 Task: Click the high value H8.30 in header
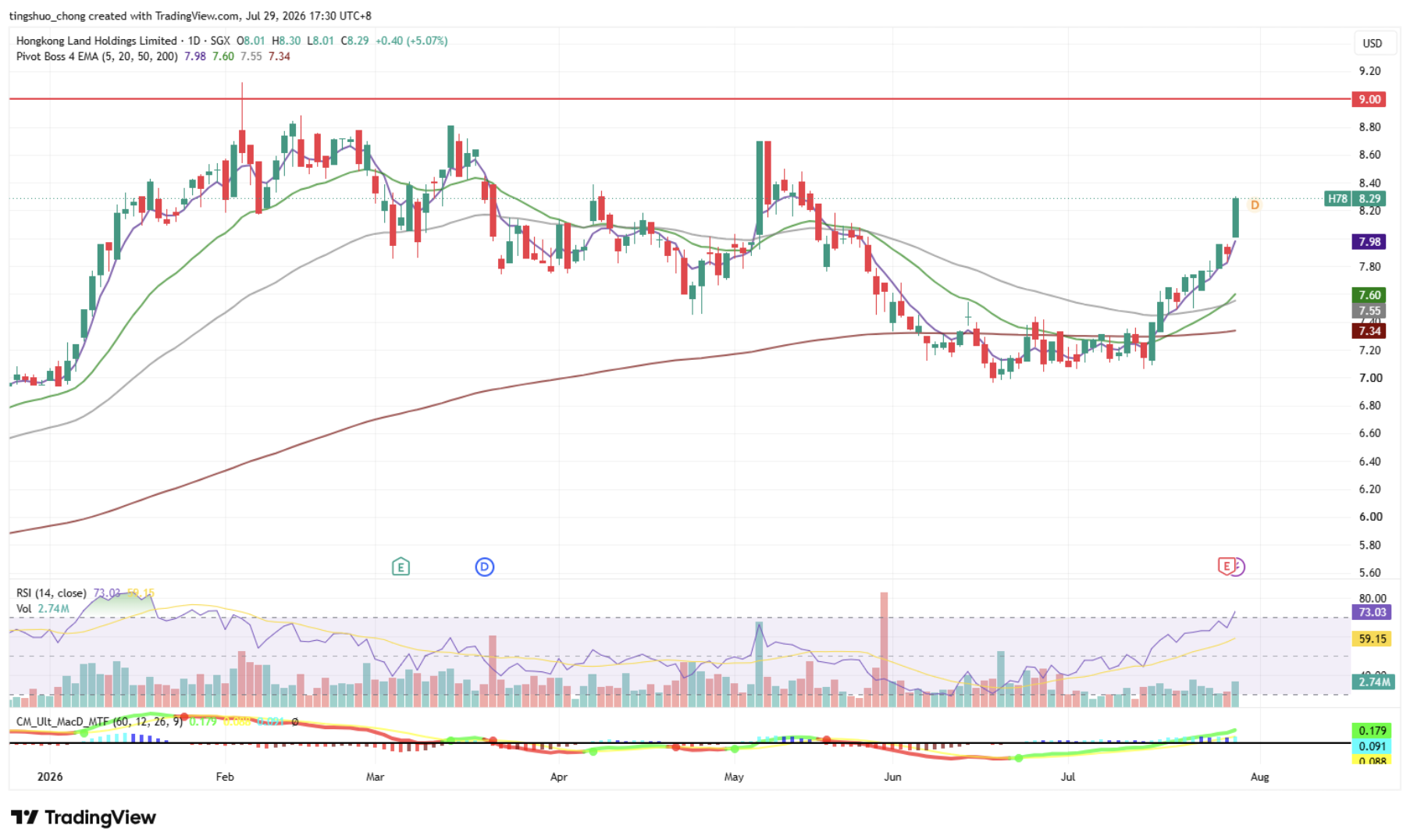click(286, 41)
